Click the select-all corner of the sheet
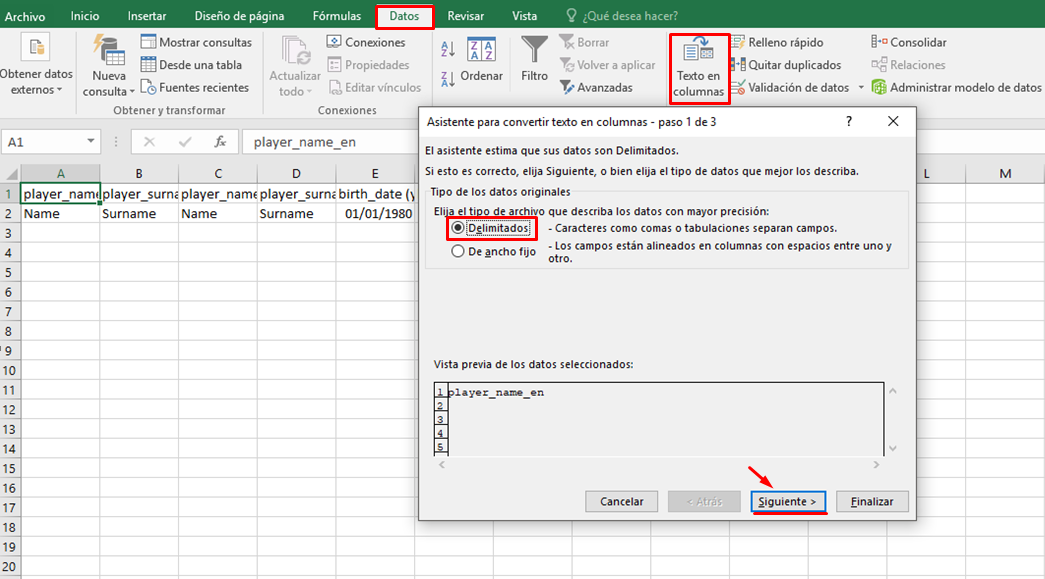The width and height of the screenshot is (1045, 579). point(11,174)
